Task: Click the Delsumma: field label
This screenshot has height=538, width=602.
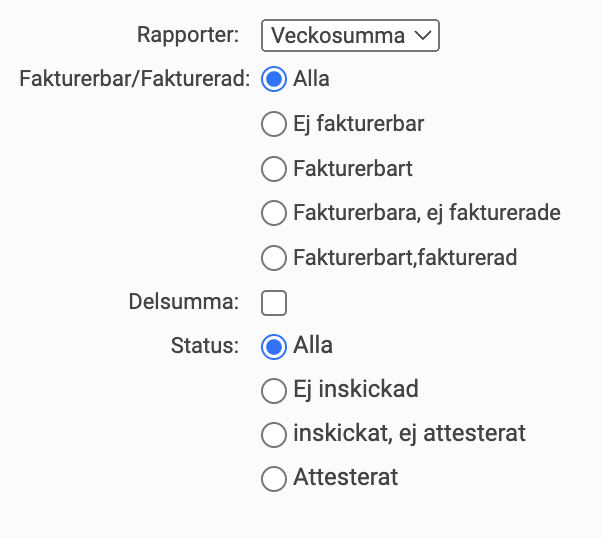Action: pos(184,301)
